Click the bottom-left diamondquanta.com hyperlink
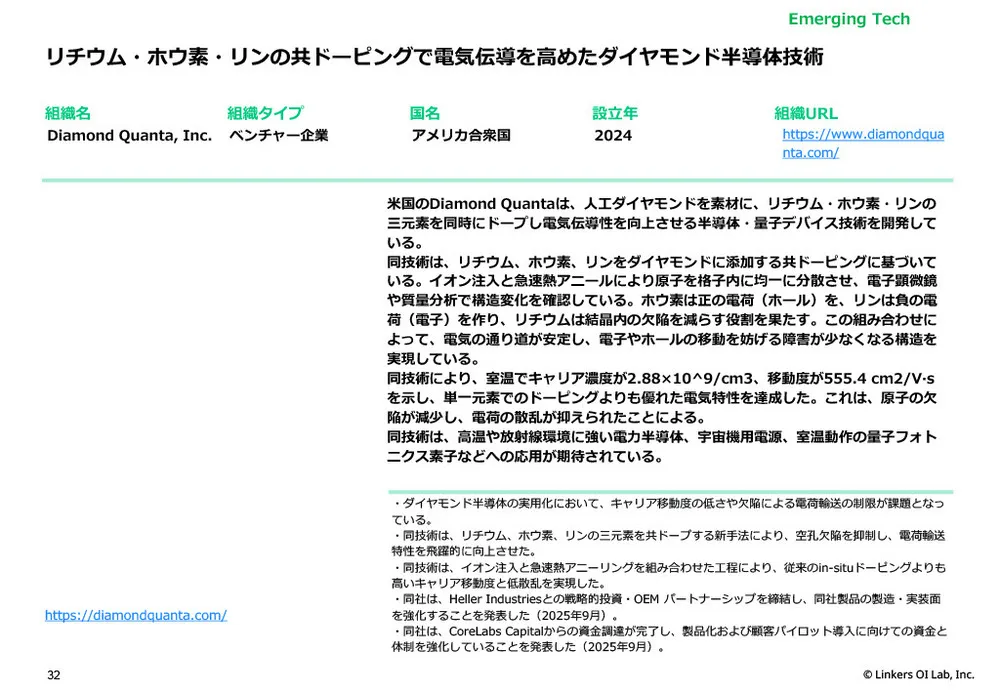 click(135, 615)
